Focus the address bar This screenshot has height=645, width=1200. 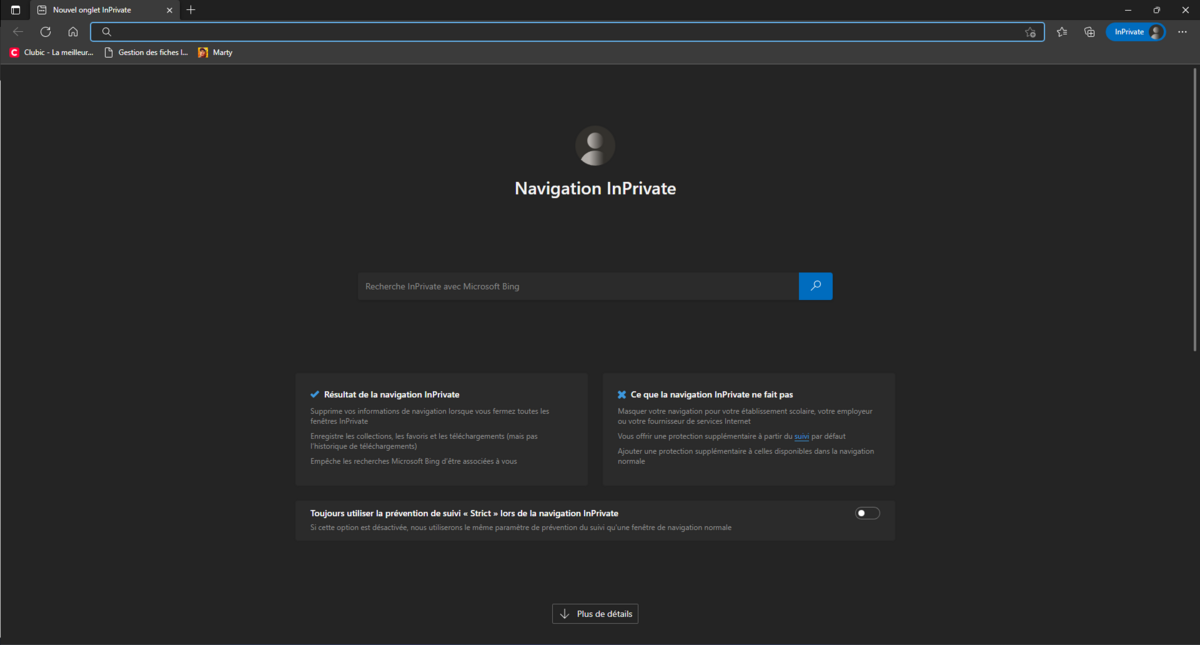567,32
